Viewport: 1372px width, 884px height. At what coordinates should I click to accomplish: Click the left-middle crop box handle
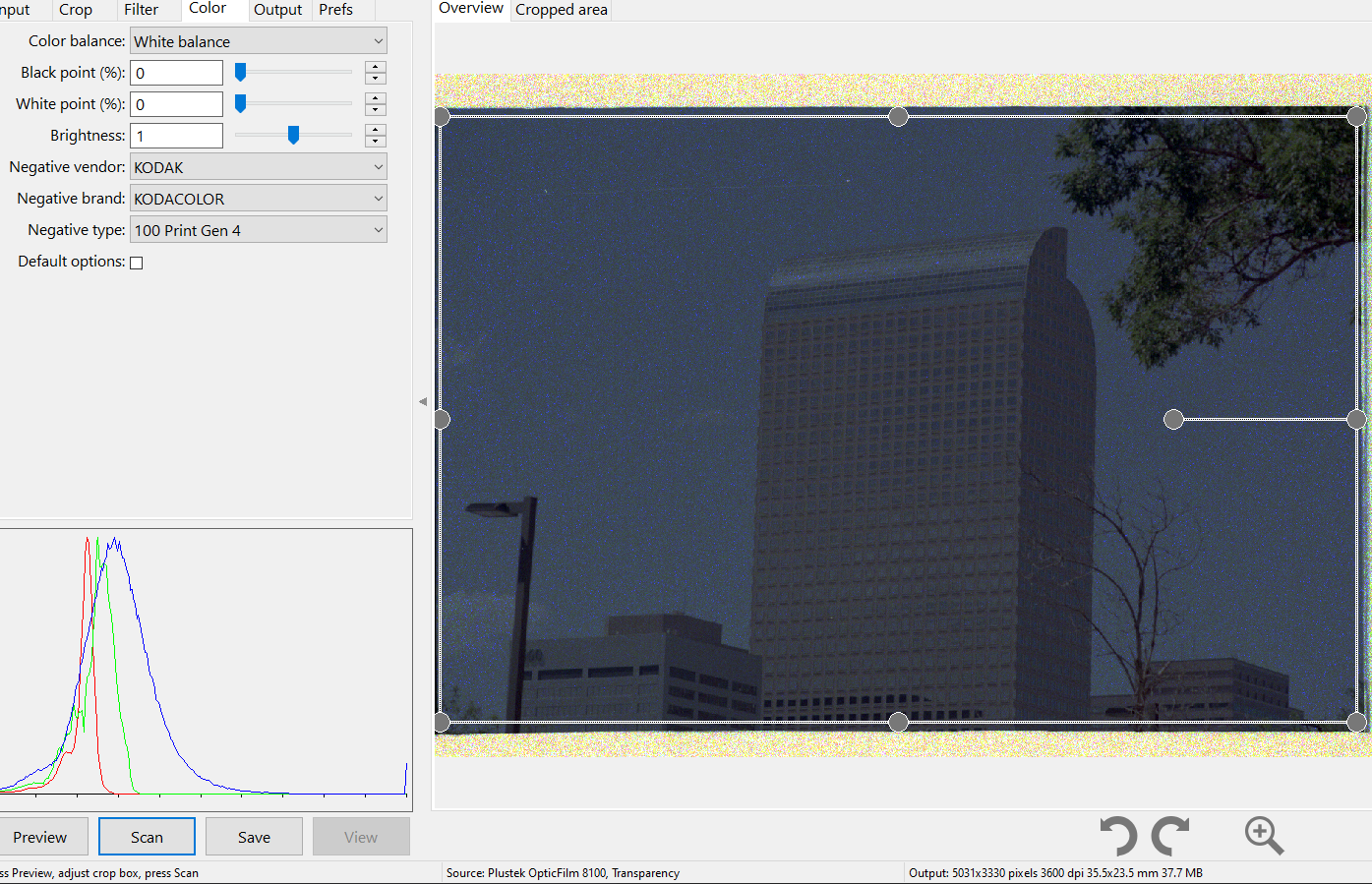pyautogui.click(x=442, y=420)
